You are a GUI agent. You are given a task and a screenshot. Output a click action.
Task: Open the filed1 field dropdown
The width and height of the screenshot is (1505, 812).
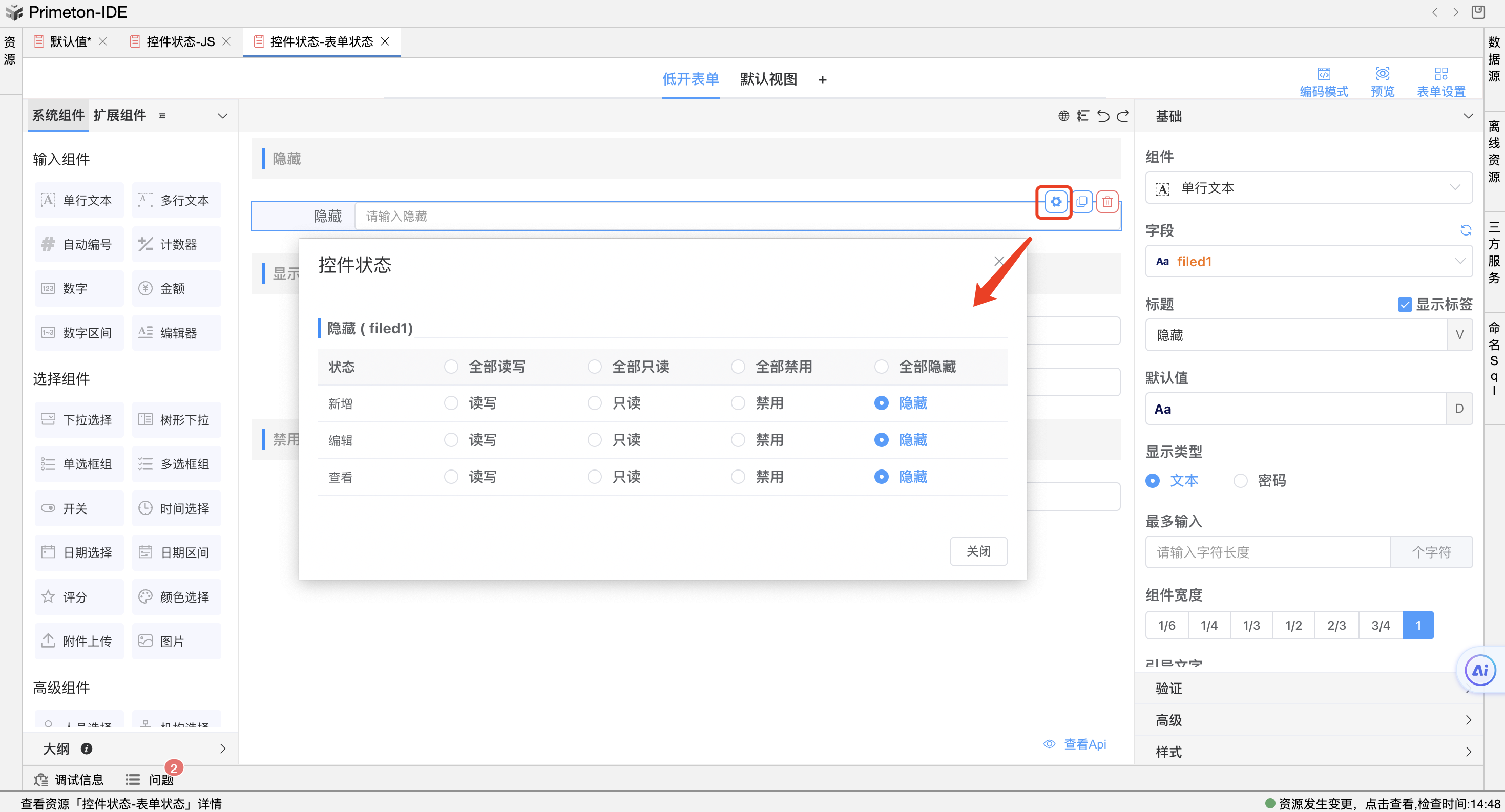[x=1308, y=262]
